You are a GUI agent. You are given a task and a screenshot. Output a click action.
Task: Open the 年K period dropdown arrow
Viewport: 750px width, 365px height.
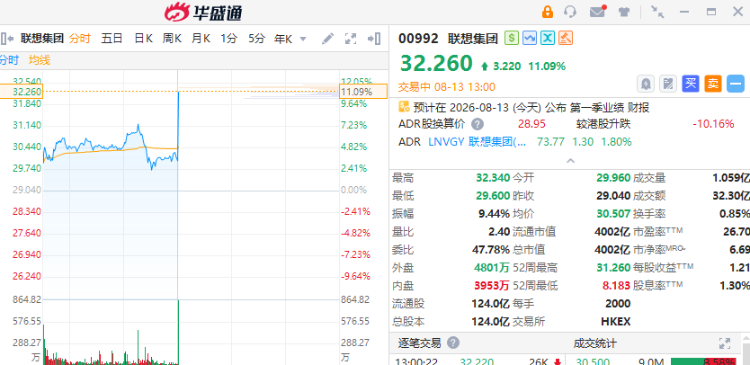click(x=303, y=39)
